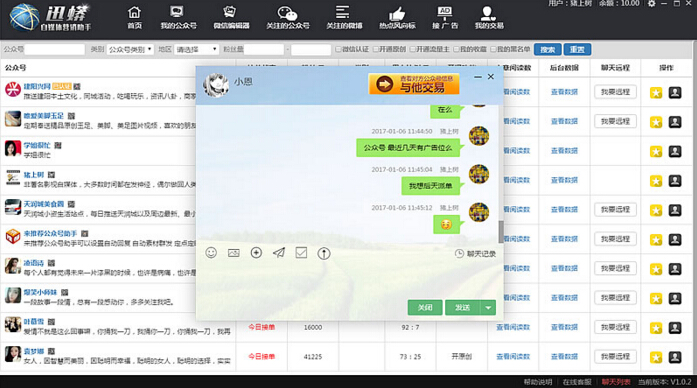This screenshot has height=388, width=697.
Task: Open 查看数据 link in 猪上树 row
Action: point(564,180)
